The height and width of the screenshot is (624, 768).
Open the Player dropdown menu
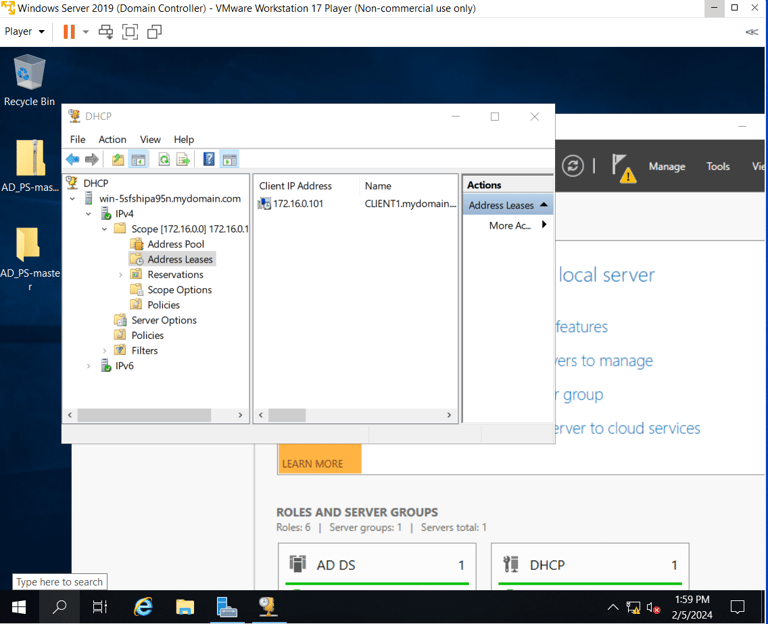pos(24,31)
